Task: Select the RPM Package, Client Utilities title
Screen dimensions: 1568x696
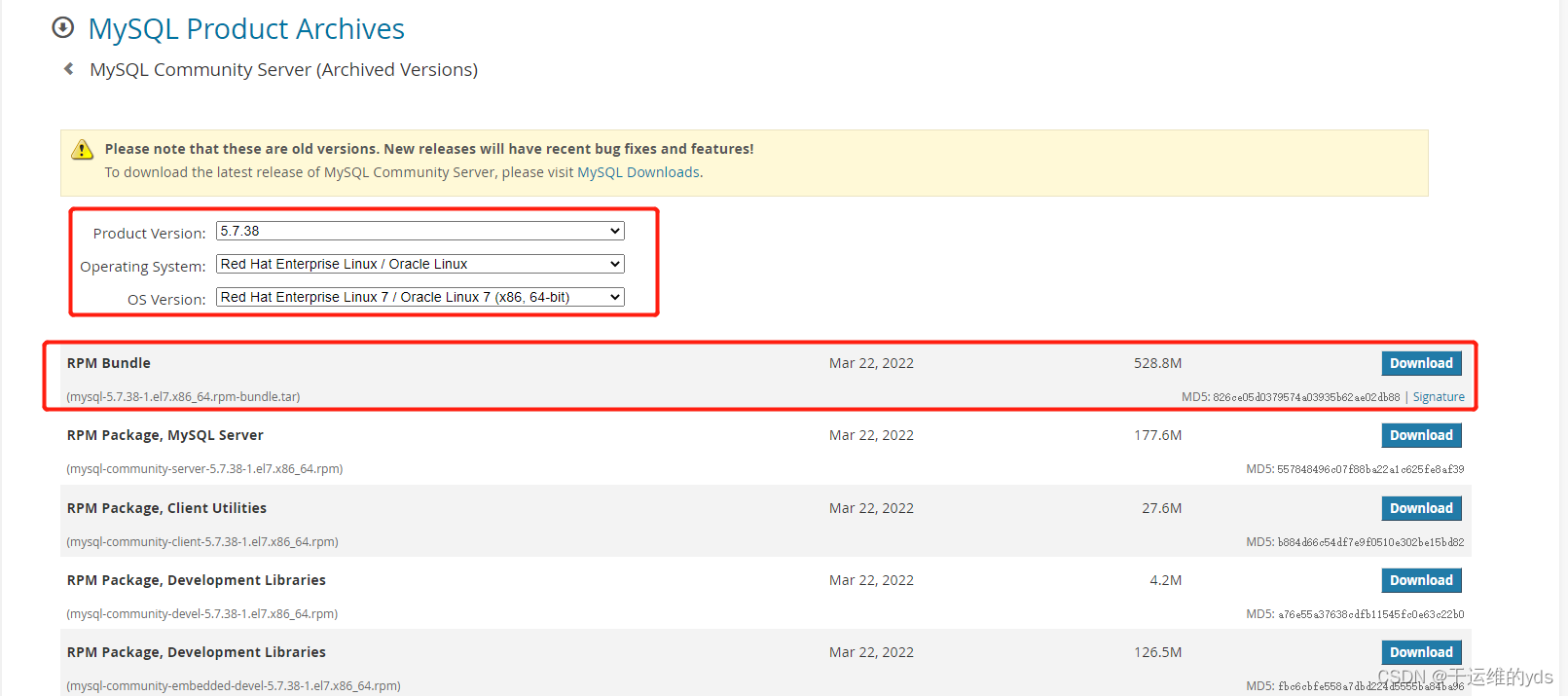Action: tap(166, 508)
